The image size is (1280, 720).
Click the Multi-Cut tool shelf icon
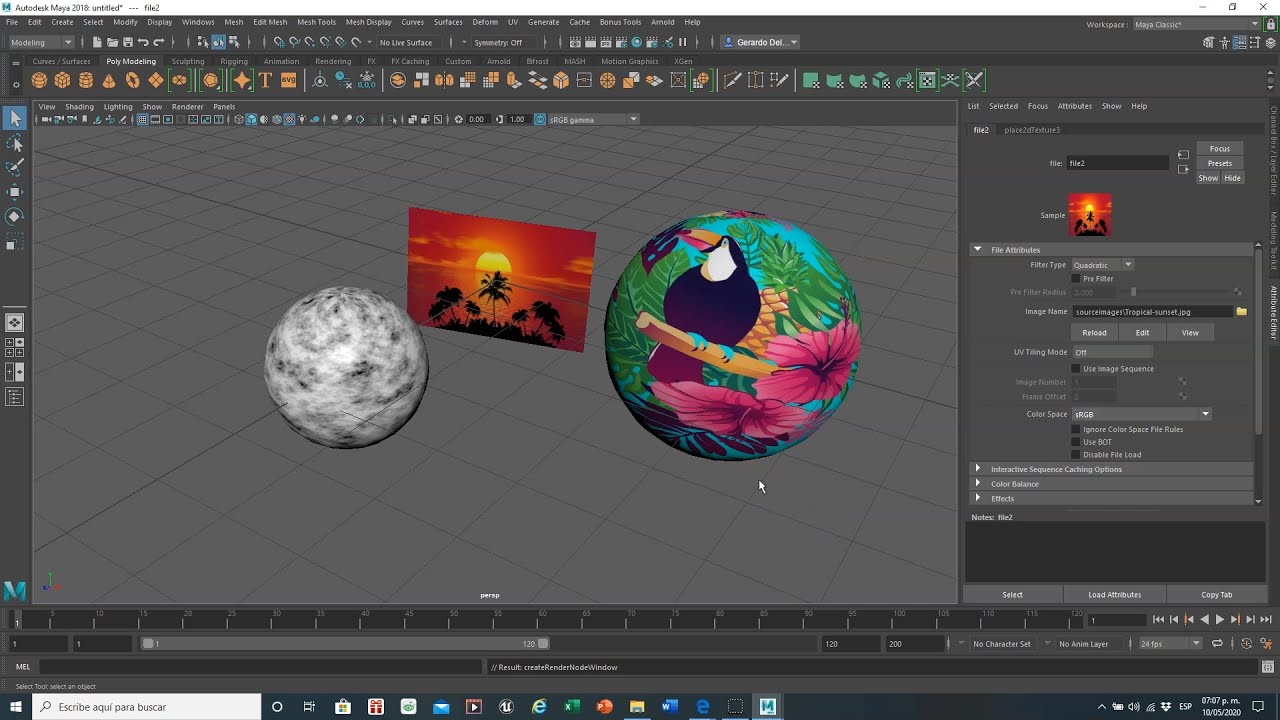point(732,80)
